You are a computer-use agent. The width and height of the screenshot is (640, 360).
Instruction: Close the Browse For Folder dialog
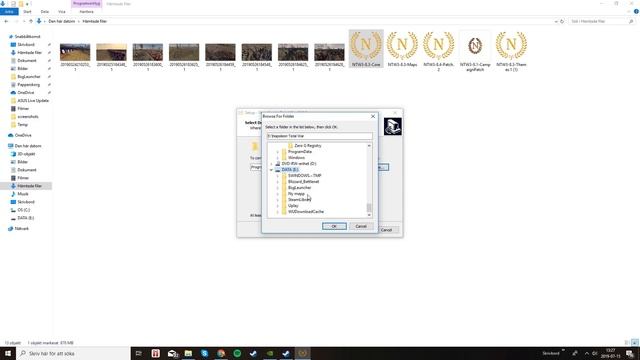tap(373, 116)
